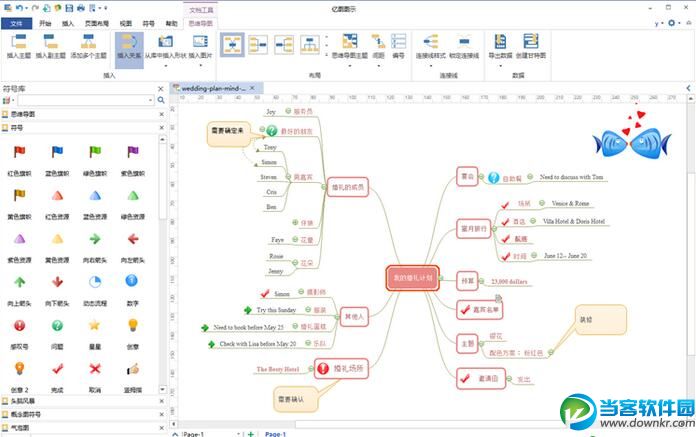Switch to the 页面布局 (Page Layout) tab
The image size is (696, 437).
click(x=97, y=23)
